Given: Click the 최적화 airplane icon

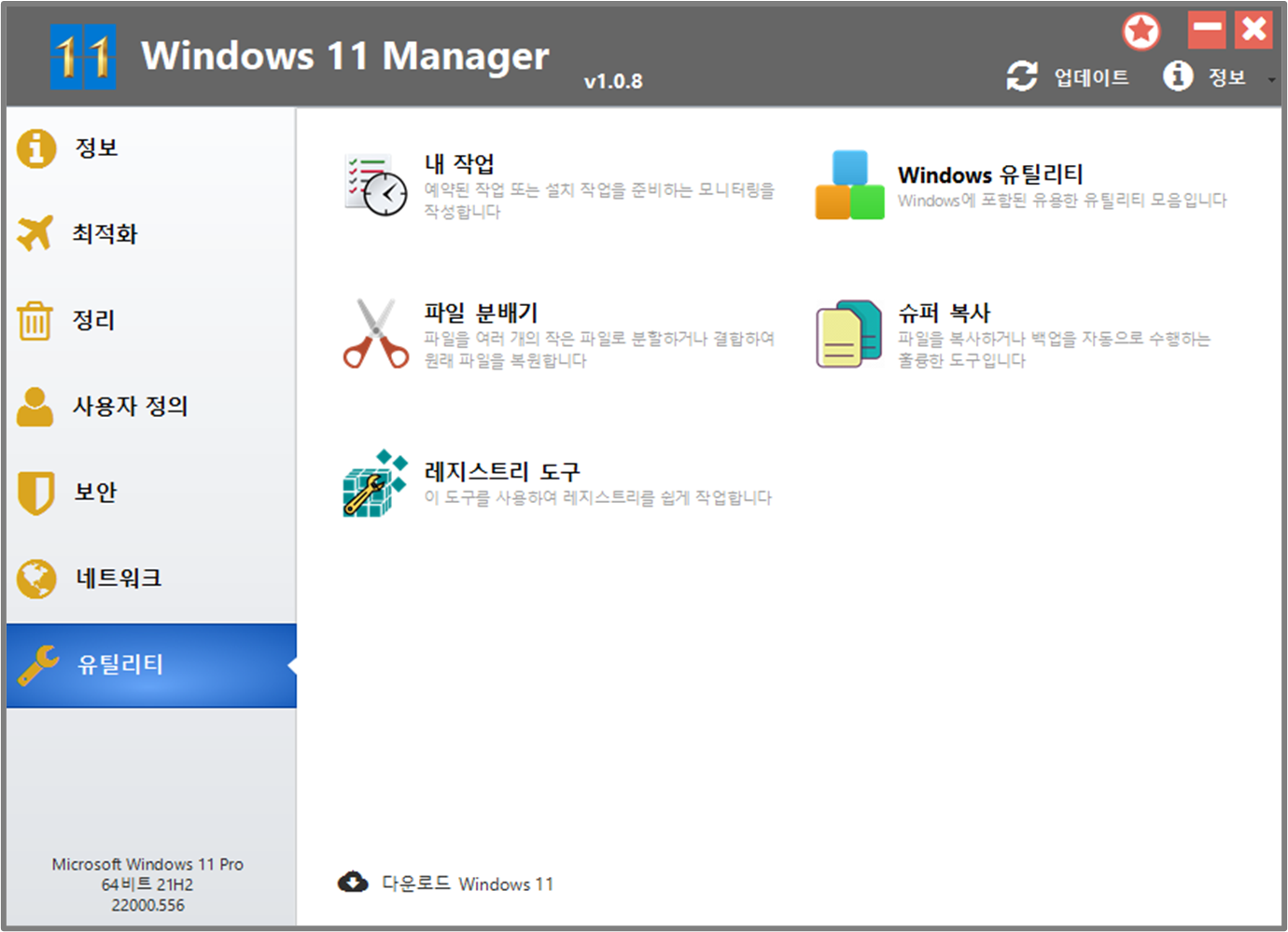Looking at the screenshot, I should 35,233.
